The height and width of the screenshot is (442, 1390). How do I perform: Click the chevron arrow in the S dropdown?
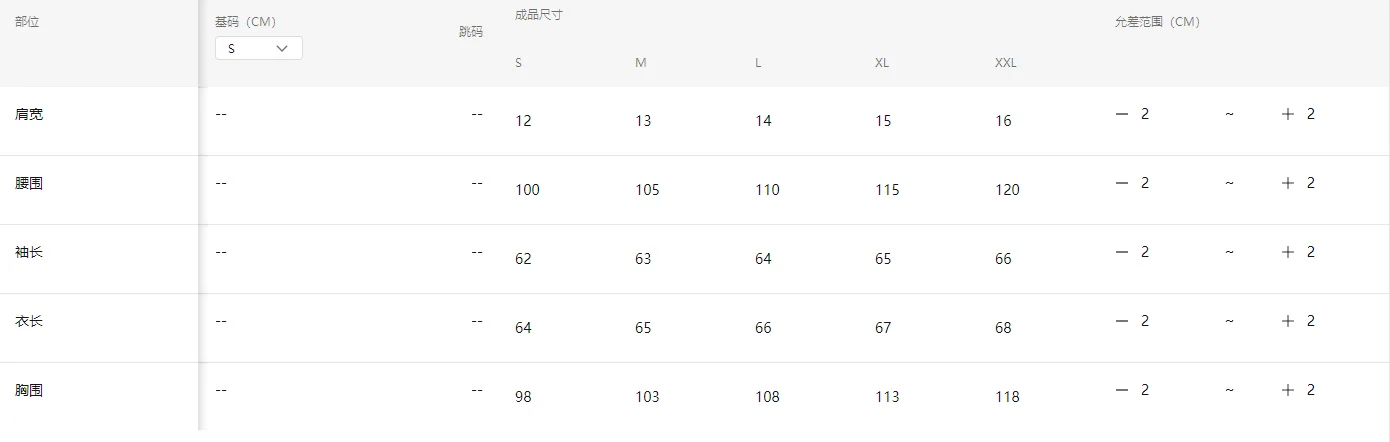(x=282, y=48)
